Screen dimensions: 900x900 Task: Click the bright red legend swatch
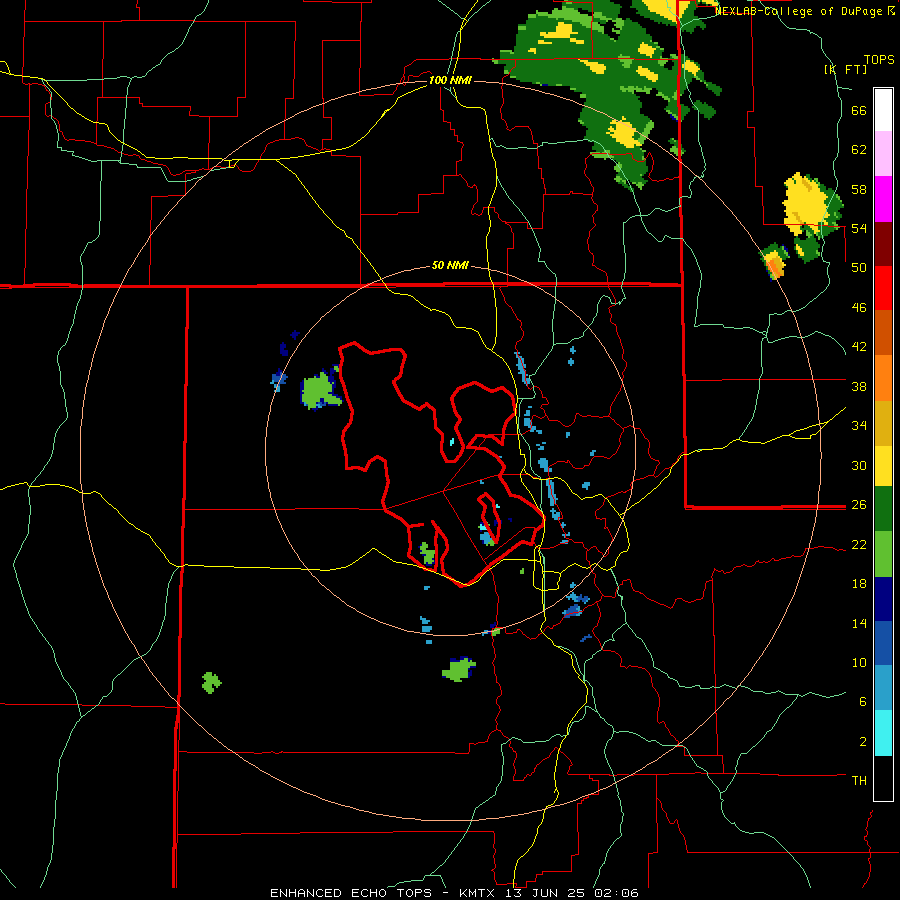point(883,288)
